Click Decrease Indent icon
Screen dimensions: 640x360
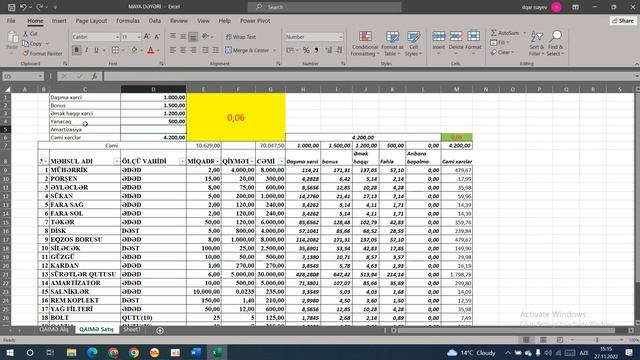(205, 50)
